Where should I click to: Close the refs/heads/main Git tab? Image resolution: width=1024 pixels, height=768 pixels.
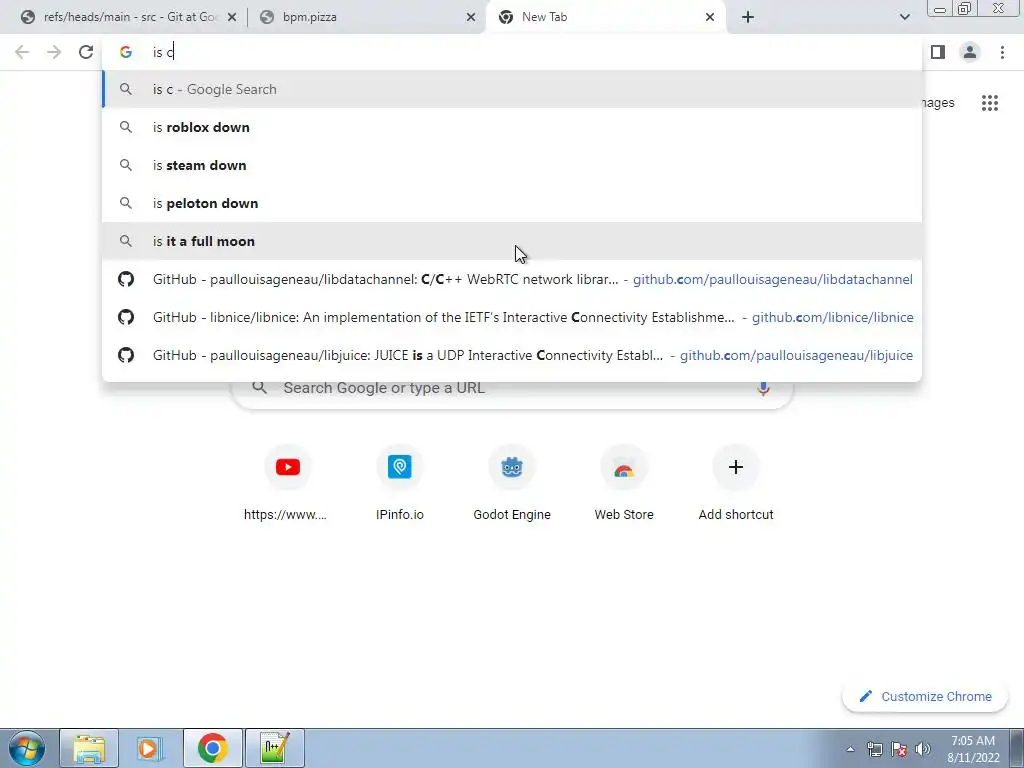coord(232,17)
